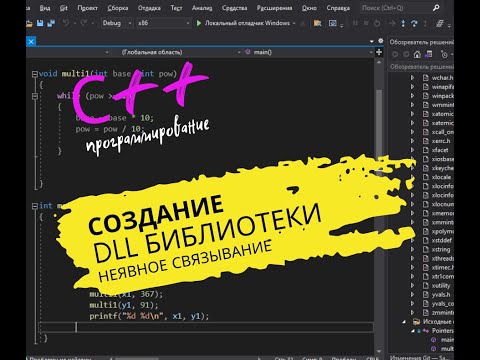480x360 pixels.
Task: Pause the debugging session
Action: point(355,23)
